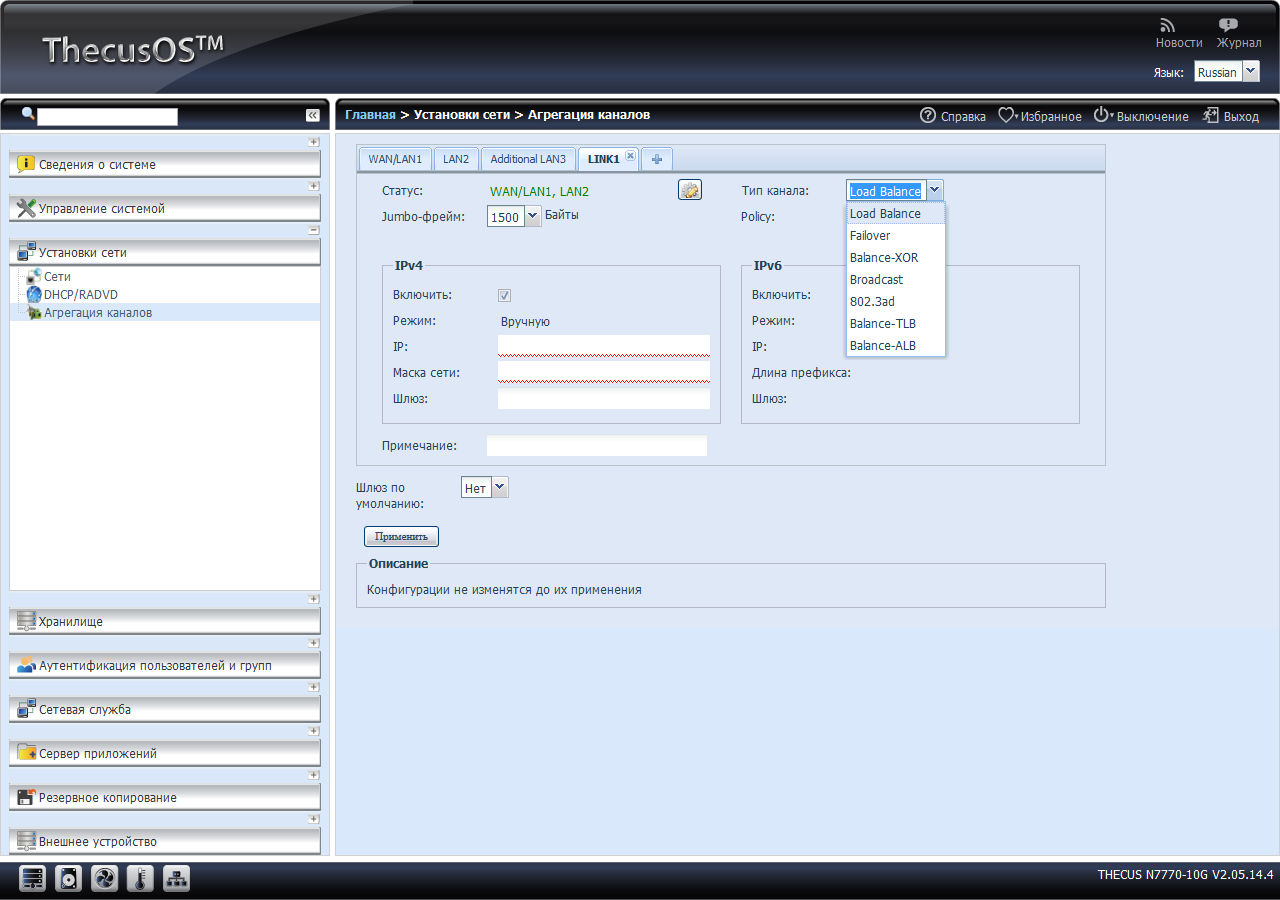1280x900 pixels.
Task: Open Аутентификация пользователей и групп section
Action: 165,666
